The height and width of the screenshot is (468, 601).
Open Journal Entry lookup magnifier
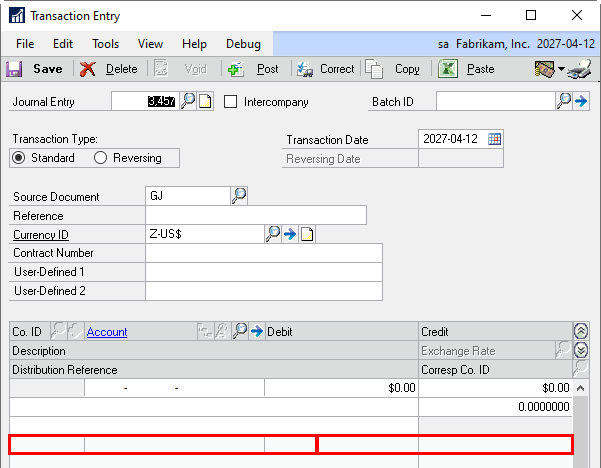point(188,101)
